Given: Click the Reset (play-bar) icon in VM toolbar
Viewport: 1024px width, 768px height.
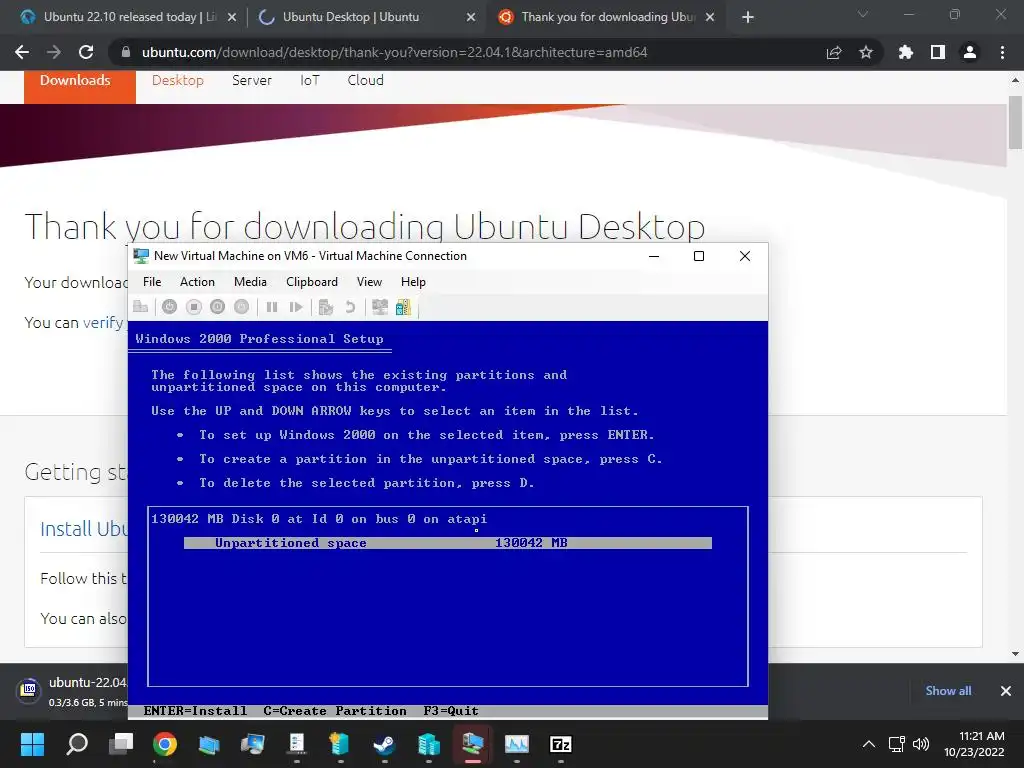Looking at the screenshot, I should [x=296, y=307].
